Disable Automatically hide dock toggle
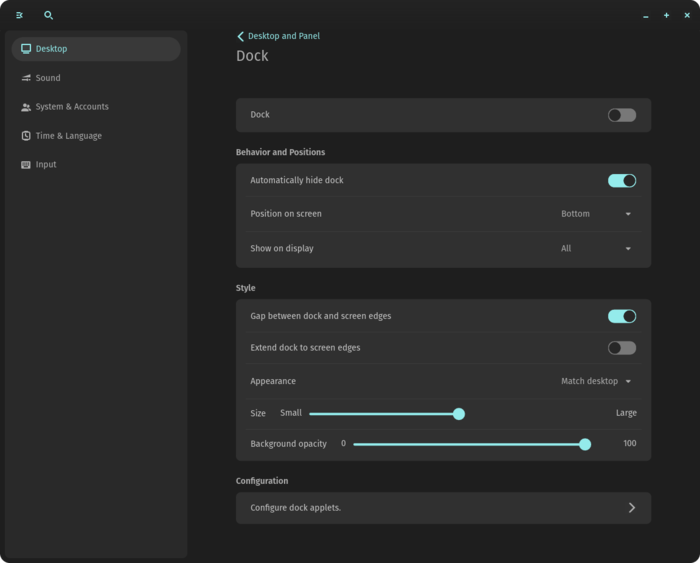 tap(621, 181)
